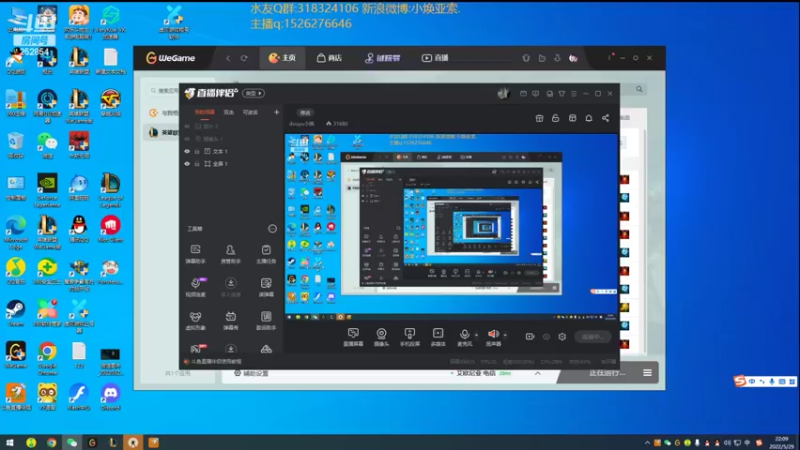The height and width of the screenshot is (450, 800).
Task: Toggle visibility of hidden 图片 source
Action: point(187,126)
